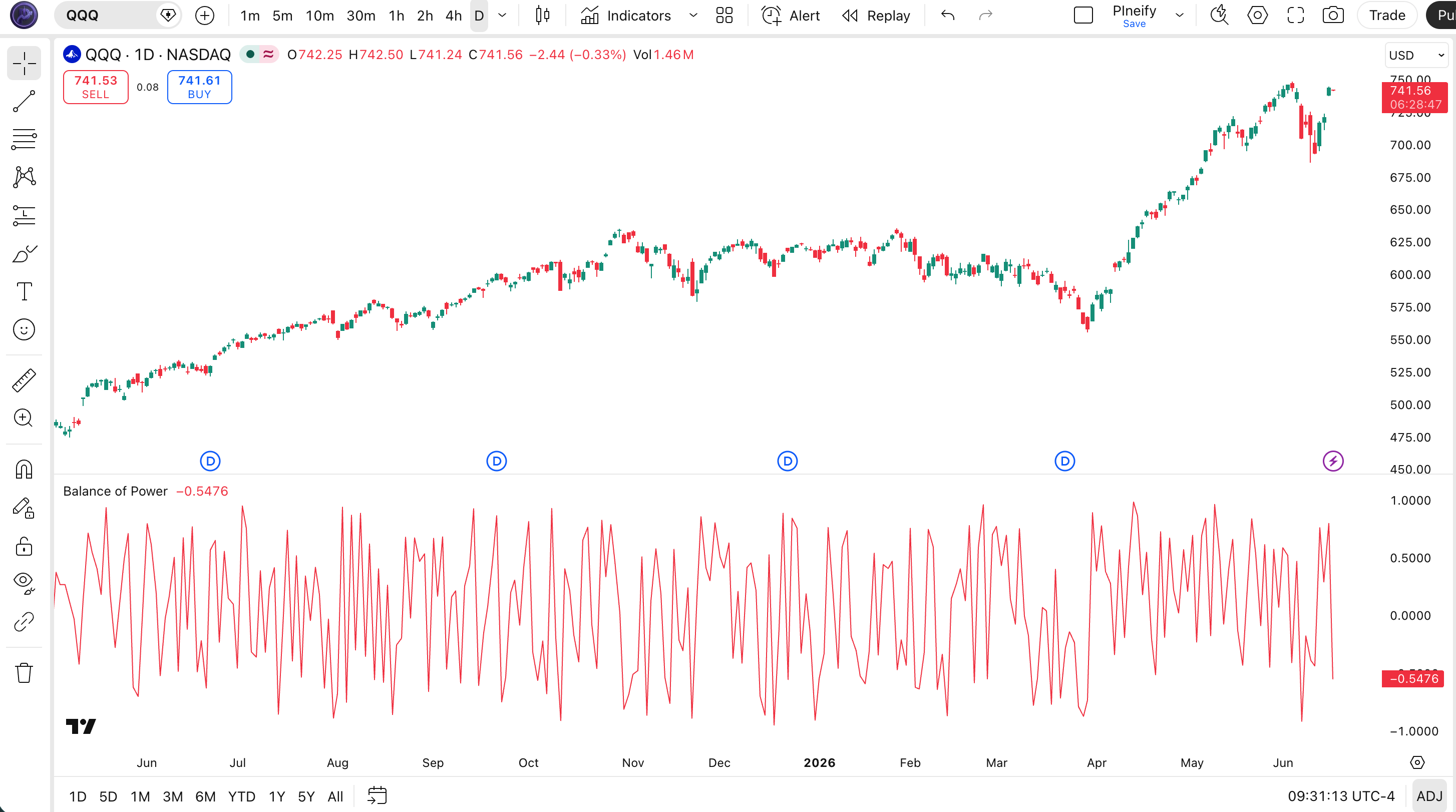Image resolution: width=1456 pixels, height=812 pixels.
Task: Select the 30m timeframe
Action: point(360,15)
